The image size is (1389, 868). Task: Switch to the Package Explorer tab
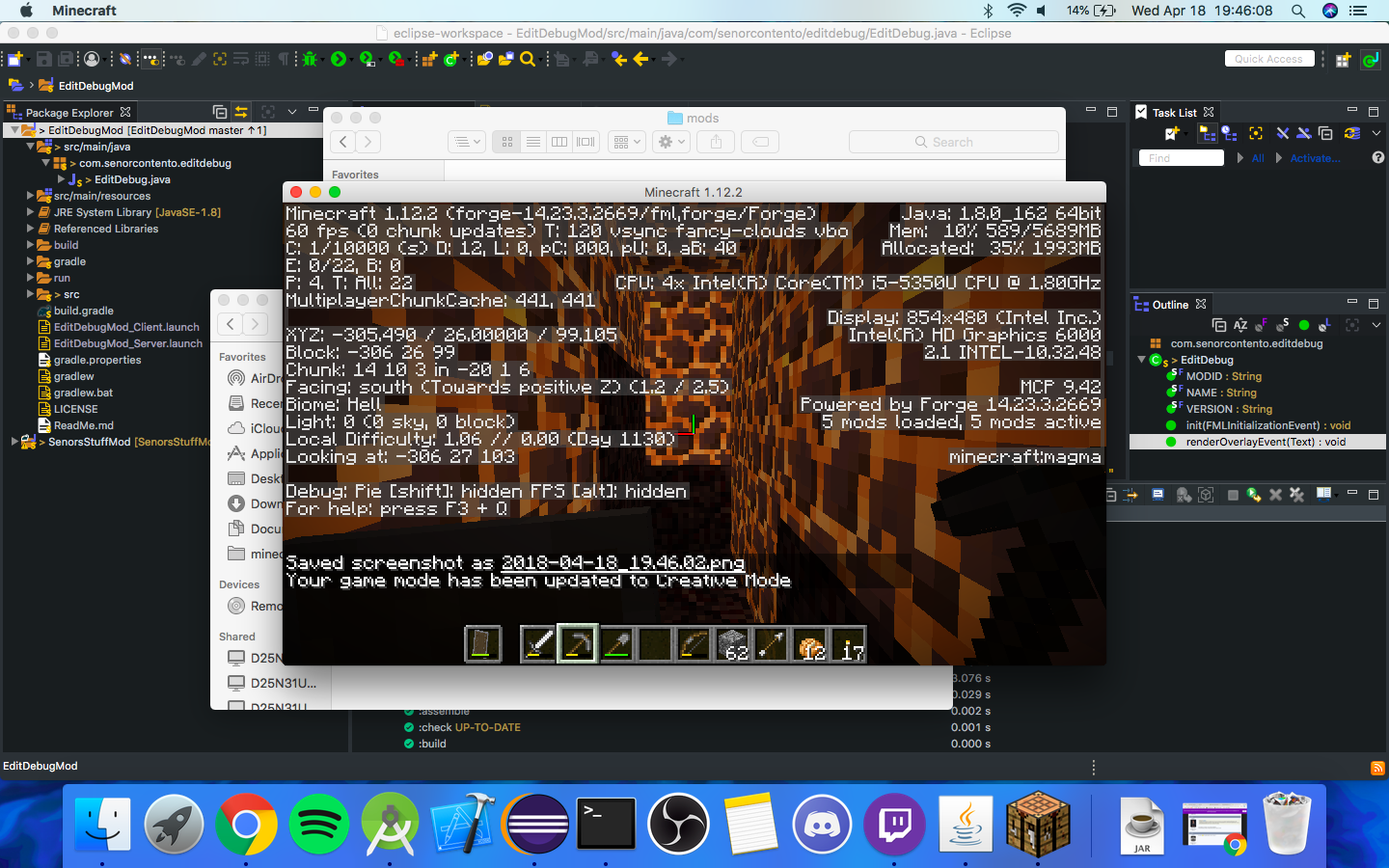[69, 112]
